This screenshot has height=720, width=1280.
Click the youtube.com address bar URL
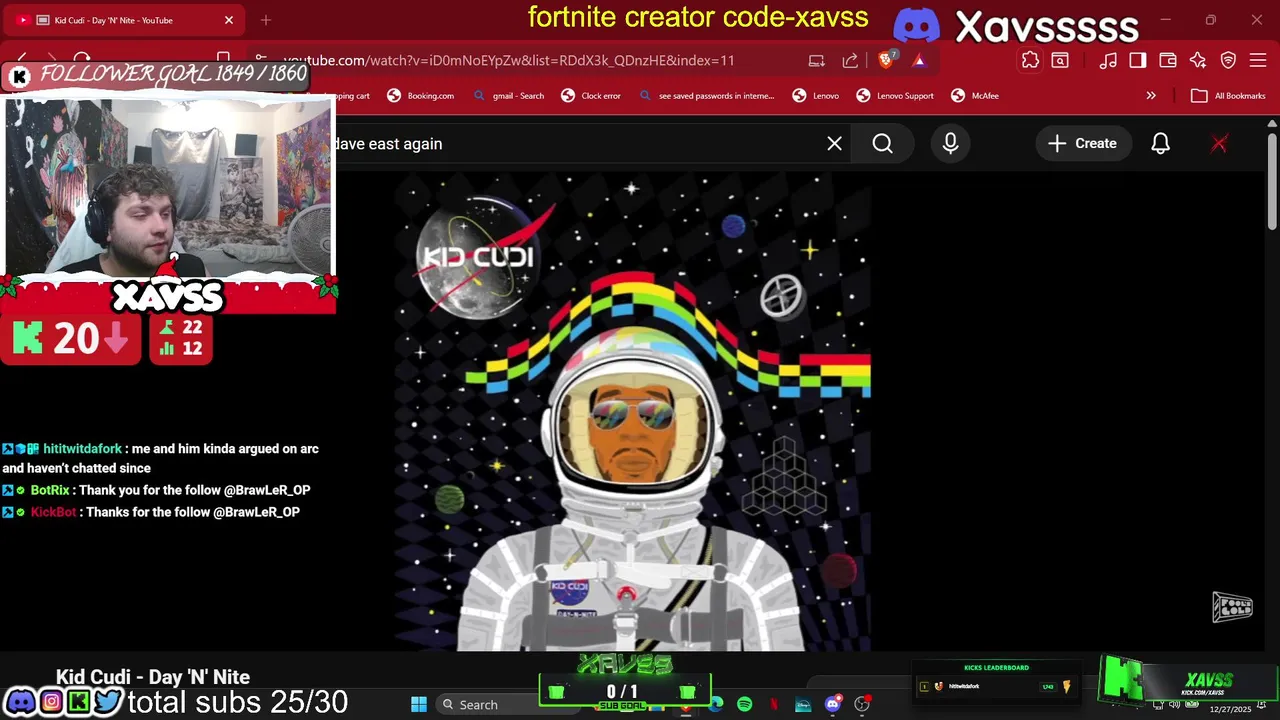(510, 60)
